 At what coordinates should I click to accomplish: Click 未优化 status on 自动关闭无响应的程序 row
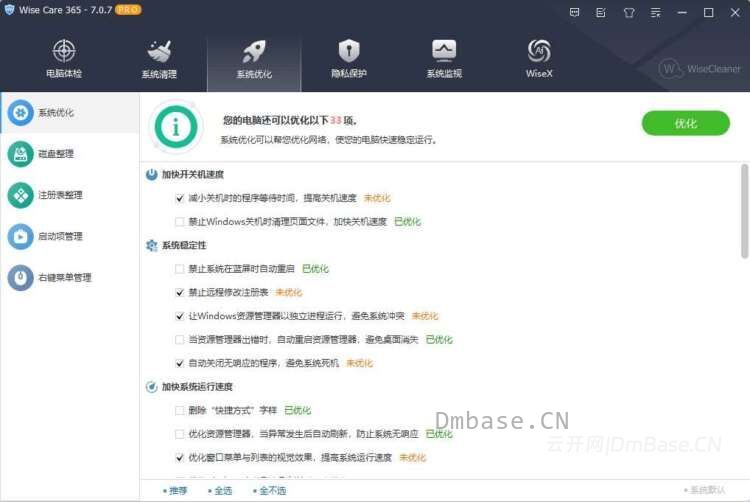pos(360,363)
